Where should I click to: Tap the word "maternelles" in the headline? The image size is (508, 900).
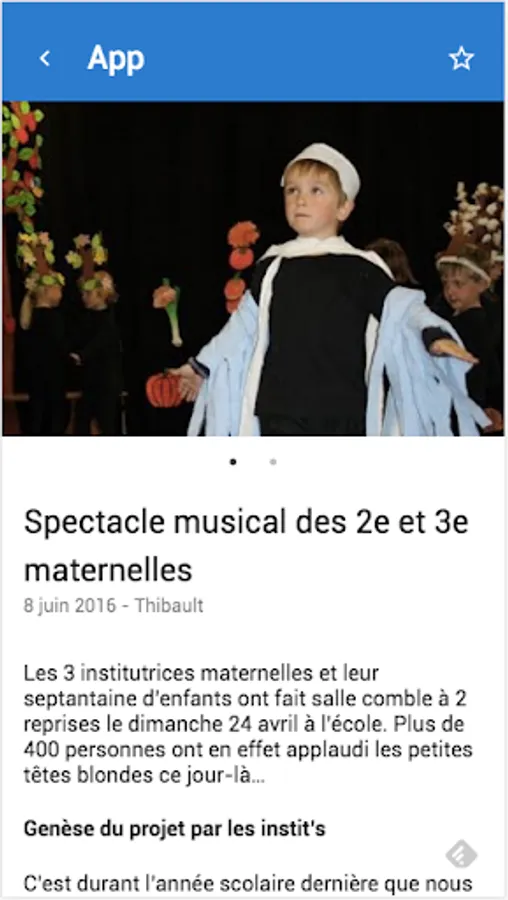click(x=108, y=569)
